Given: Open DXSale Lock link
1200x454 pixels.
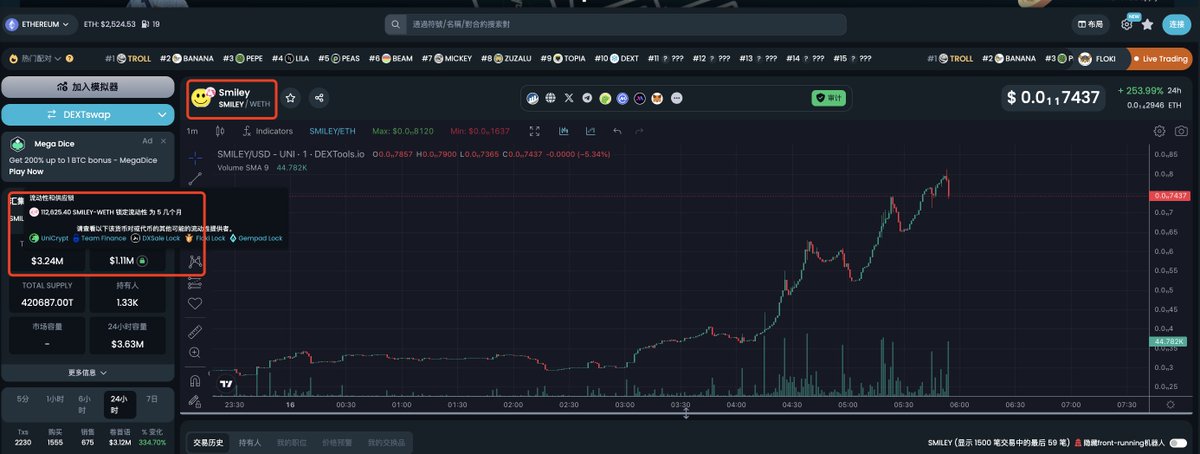Looking at the screenshot, I should (x=155, y=239).
